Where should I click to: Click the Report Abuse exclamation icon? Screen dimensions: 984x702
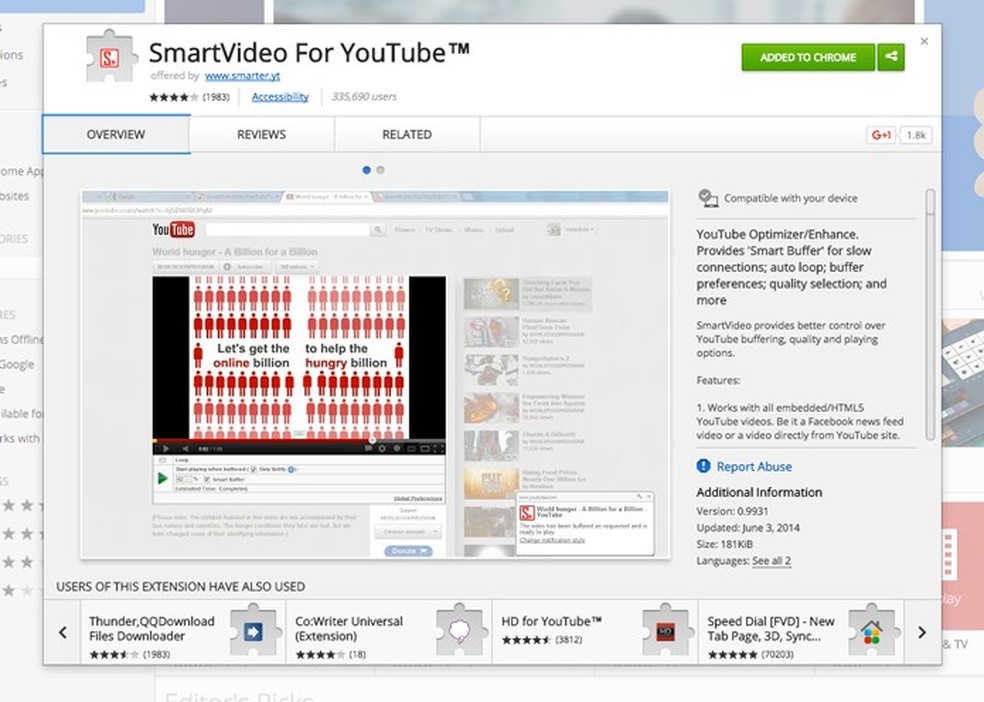(x=703, y=466)
